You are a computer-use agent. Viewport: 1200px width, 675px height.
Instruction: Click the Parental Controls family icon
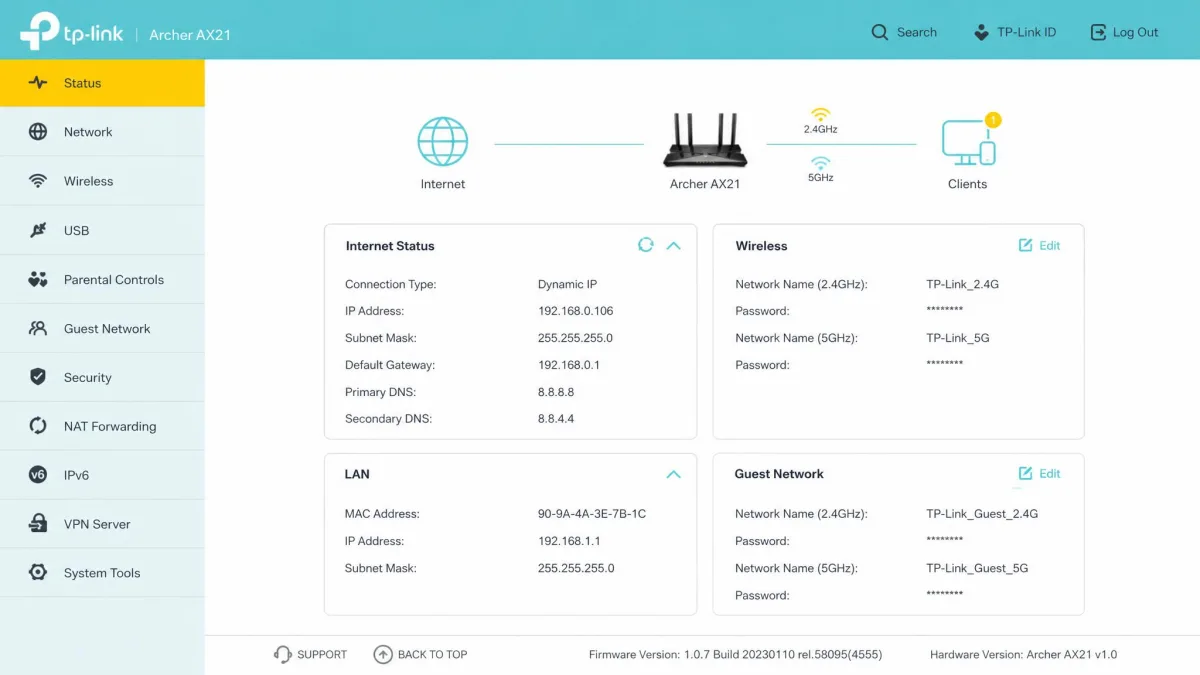point(38,280)
